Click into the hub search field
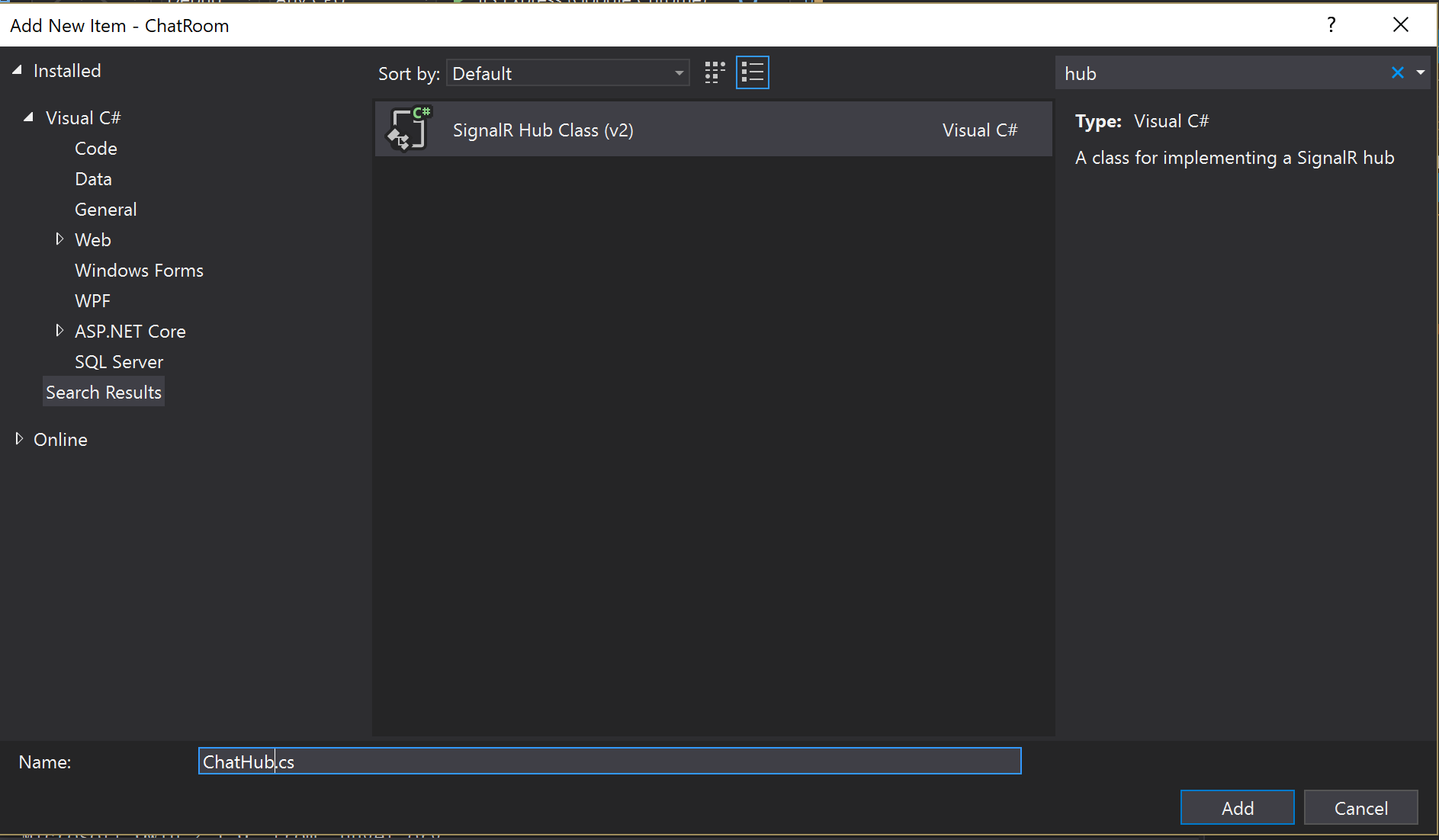Viewport: 1439px width, 840px height. tap(1220, 73)
